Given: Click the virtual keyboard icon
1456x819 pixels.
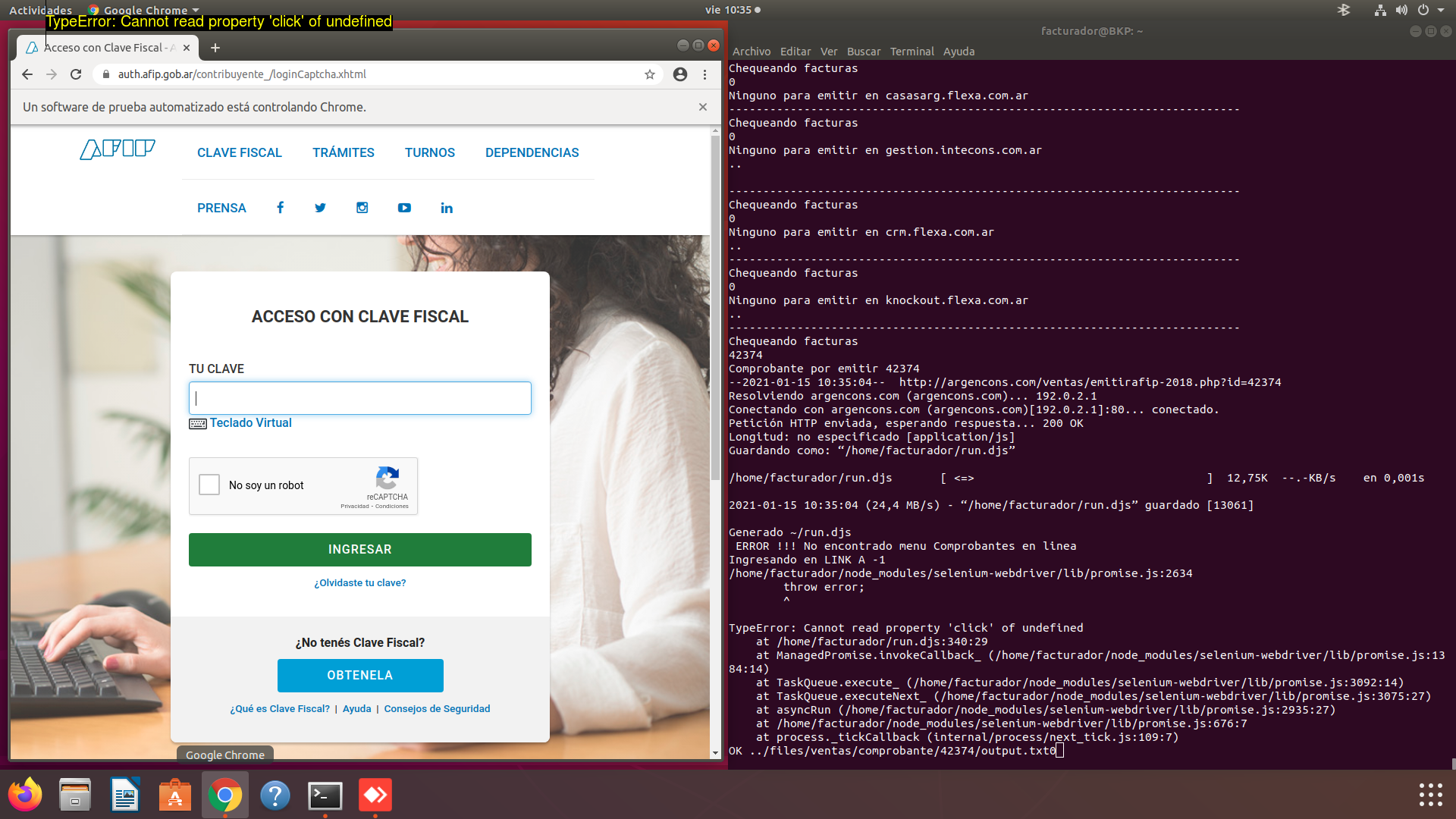Looking at the screenshot, I should pos(198,424).
